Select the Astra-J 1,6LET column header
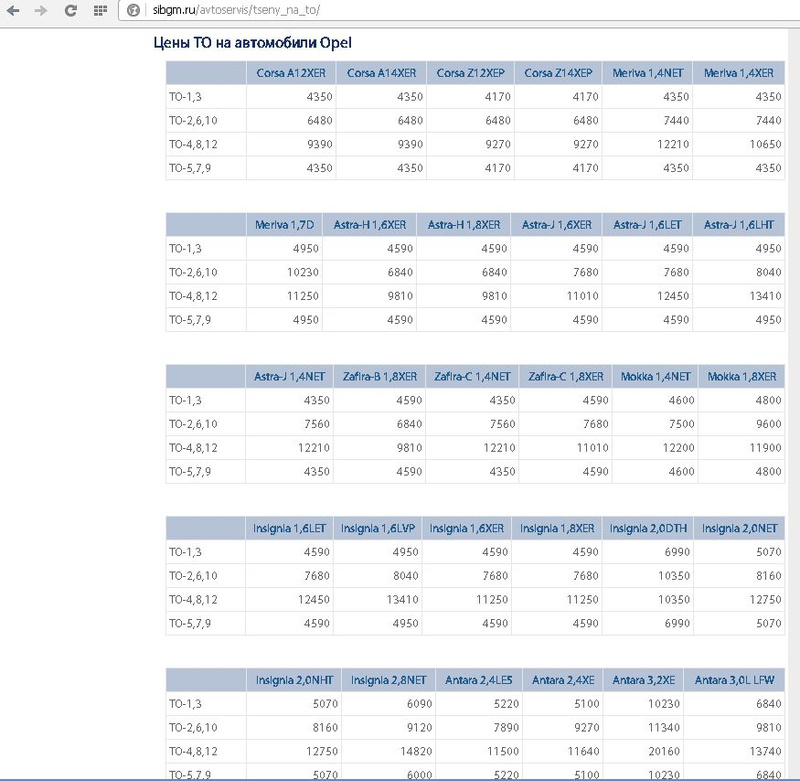 (647, 225)
